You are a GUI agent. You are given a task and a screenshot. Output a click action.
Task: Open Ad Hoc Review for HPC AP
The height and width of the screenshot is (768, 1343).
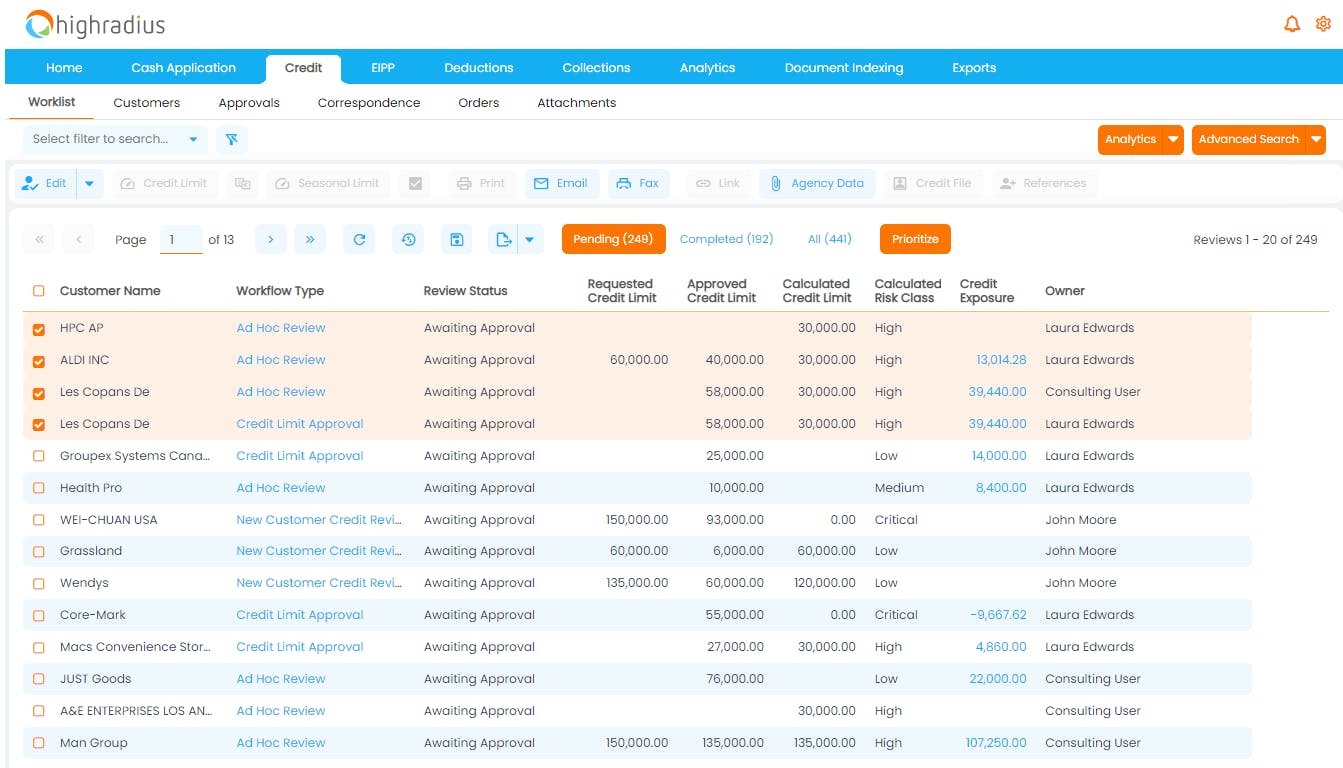(281, 328)
